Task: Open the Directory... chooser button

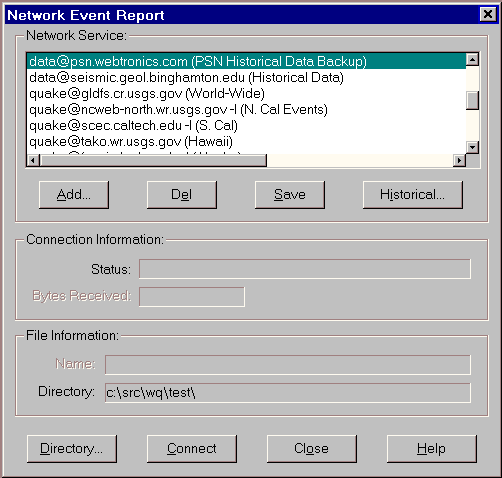Action: point(72,449)
